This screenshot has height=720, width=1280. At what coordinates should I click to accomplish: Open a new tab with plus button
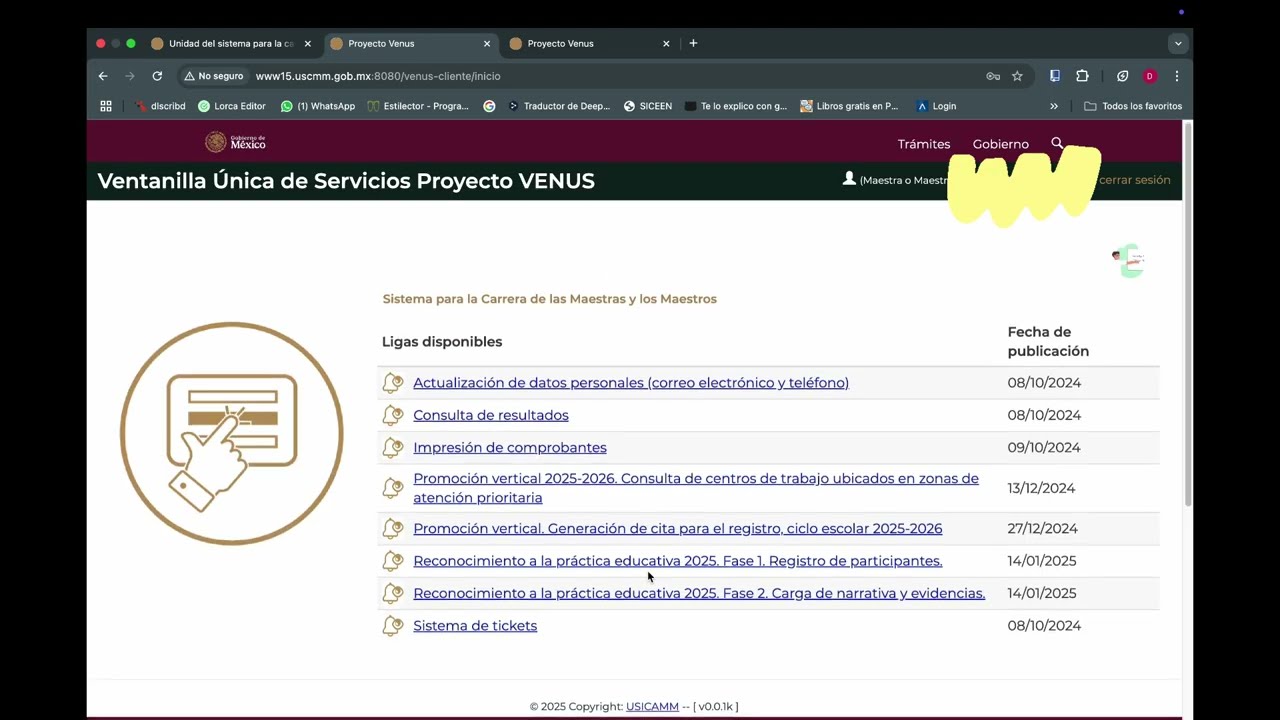693,43
